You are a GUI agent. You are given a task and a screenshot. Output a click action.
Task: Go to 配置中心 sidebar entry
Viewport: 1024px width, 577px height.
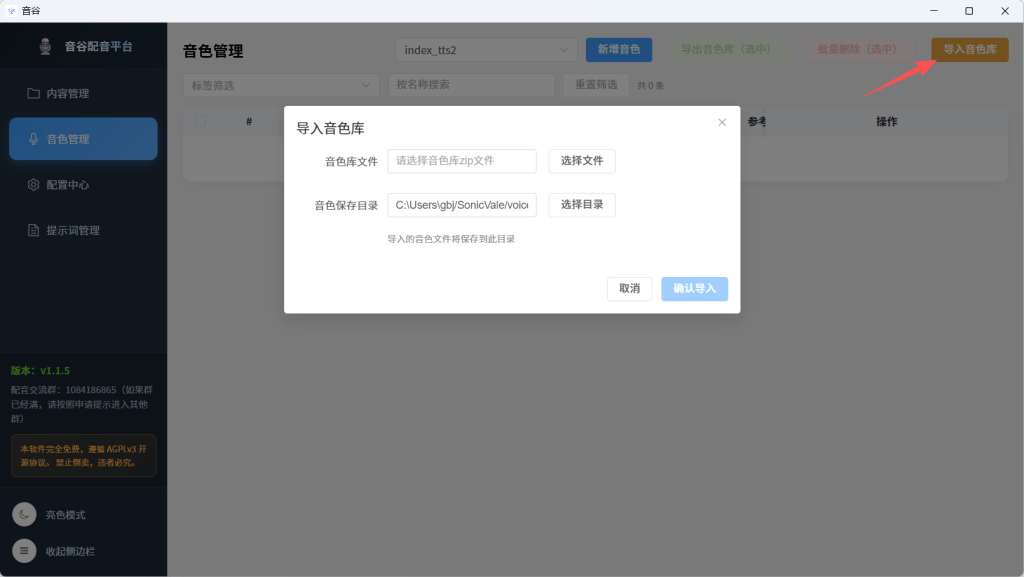pos(83,185)
